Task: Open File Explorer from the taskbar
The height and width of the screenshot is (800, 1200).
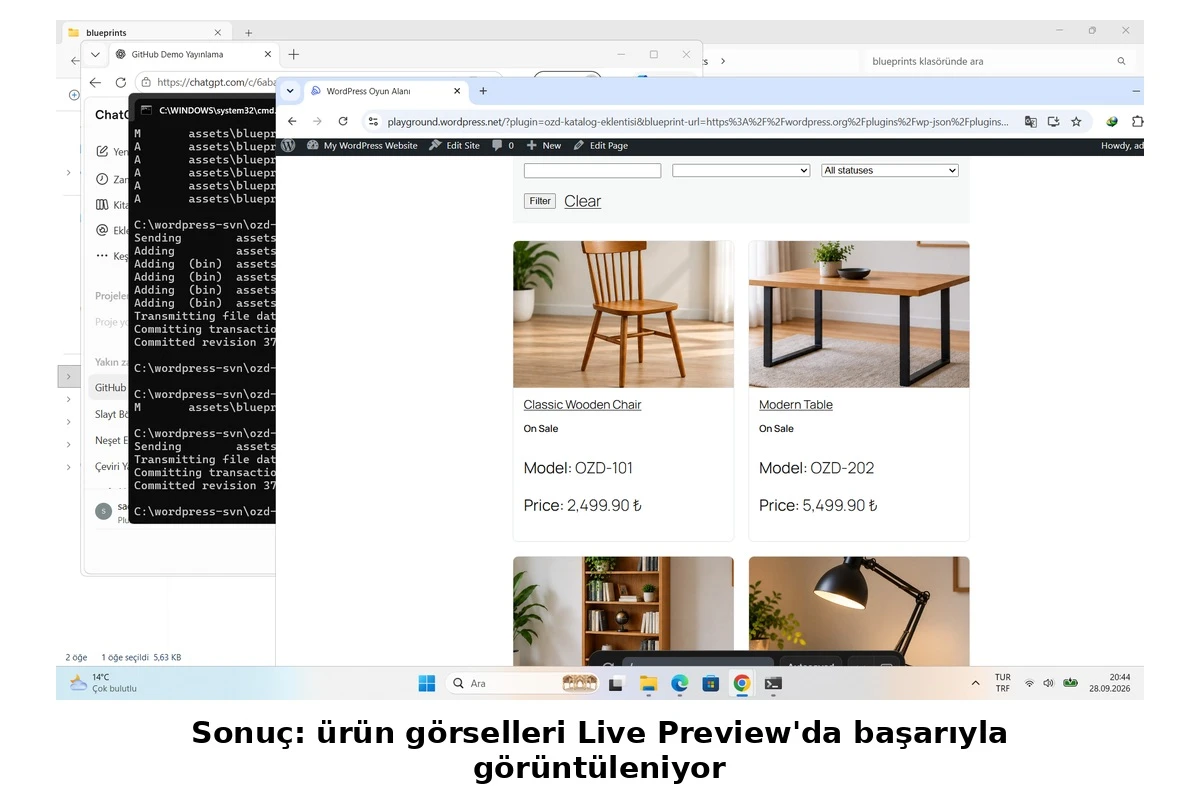Action: click(x=648, y=684)
